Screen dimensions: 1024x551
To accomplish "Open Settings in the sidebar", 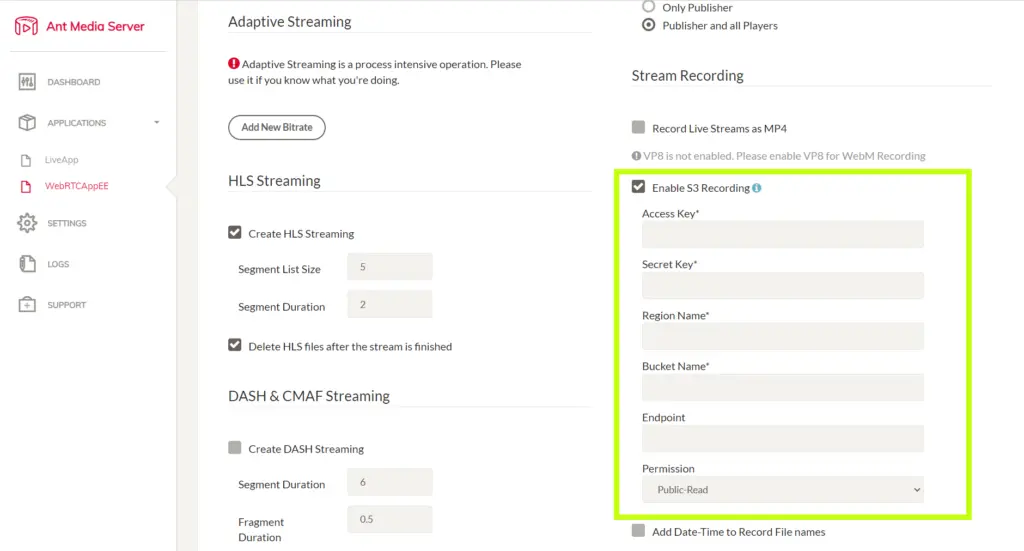I will [x=67, y=223].
